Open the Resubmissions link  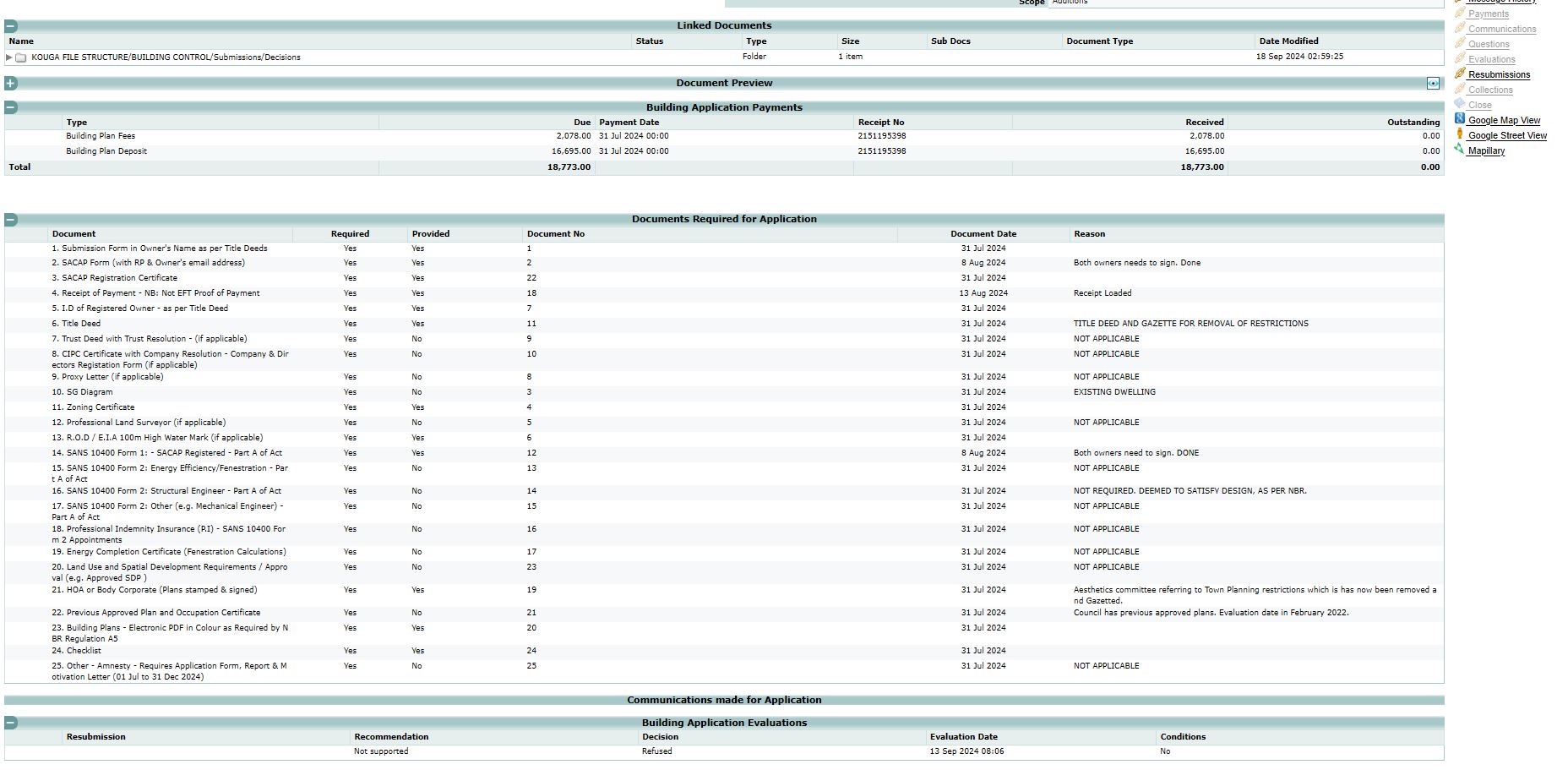coord(1499,74)
